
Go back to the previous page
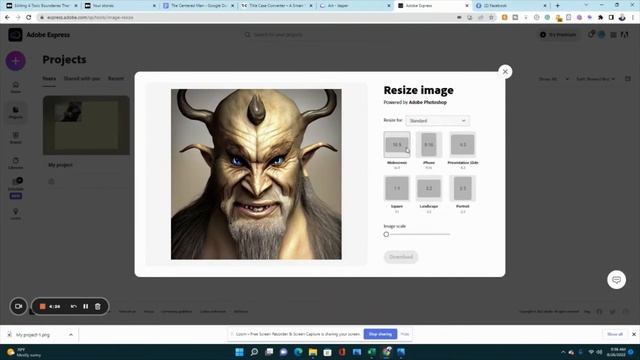7,18
